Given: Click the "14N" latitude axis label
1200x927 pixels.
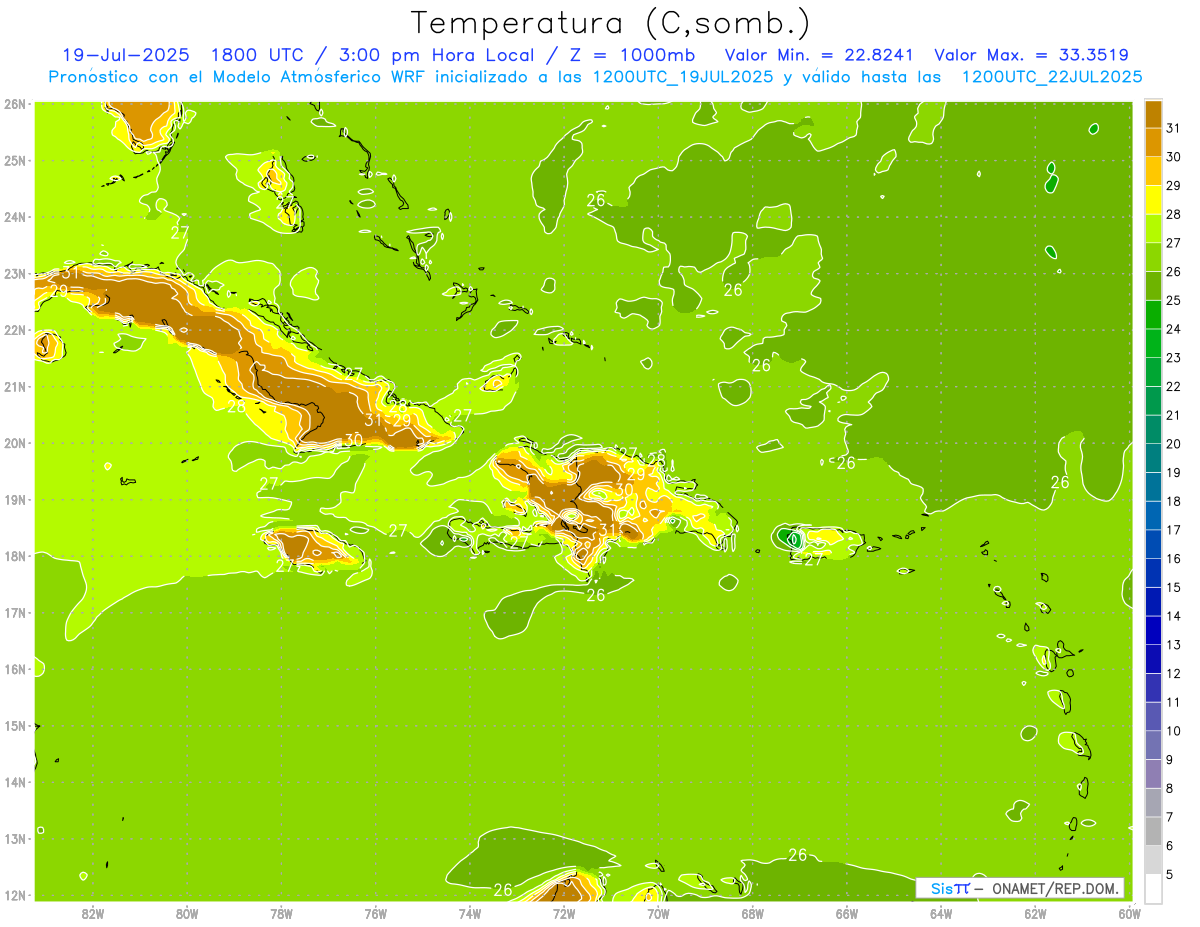Looking at the screenshot, I should pos(15,782).
